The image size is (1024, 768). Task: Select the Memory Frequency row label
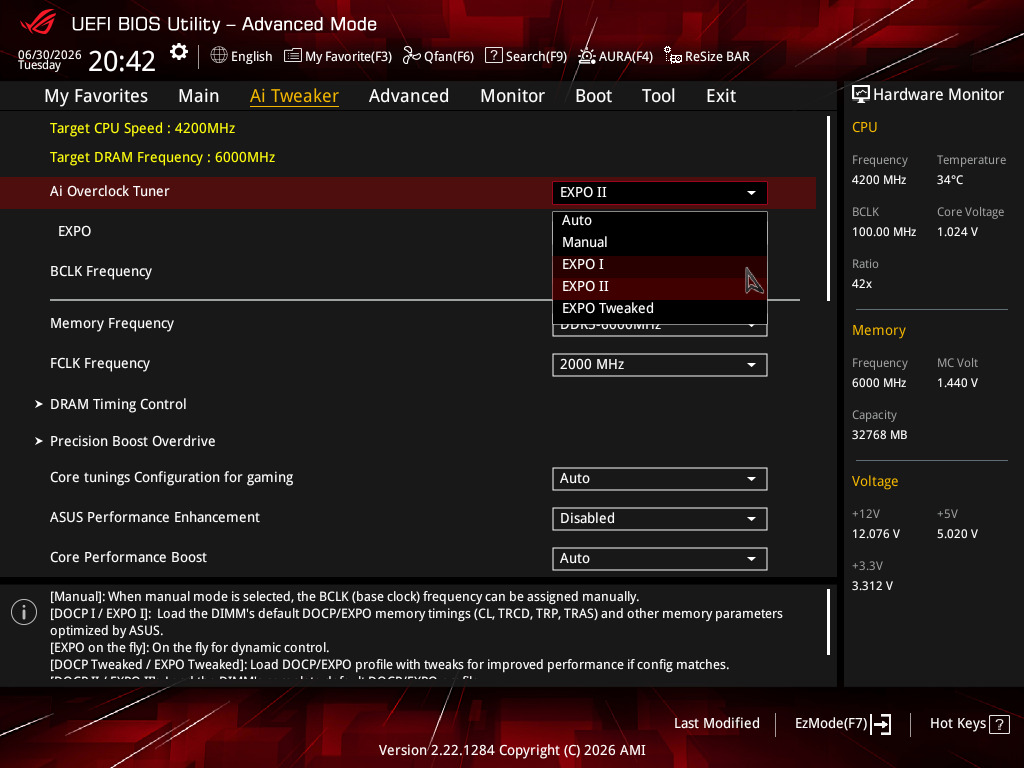pyautogui.click(x=112, y=323)
